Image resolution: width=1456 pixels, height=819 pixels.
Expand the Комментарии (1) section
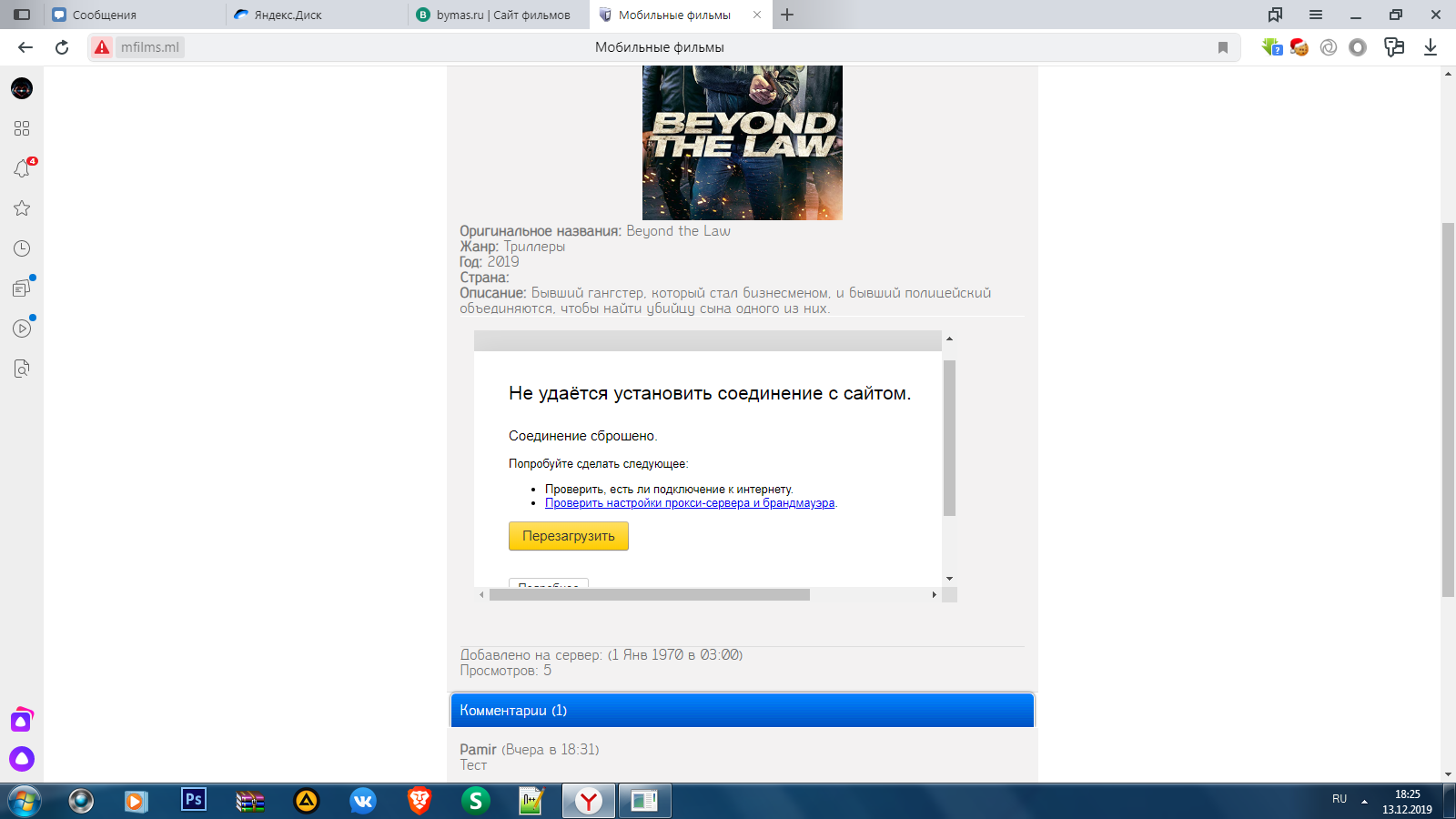point(742,711)
